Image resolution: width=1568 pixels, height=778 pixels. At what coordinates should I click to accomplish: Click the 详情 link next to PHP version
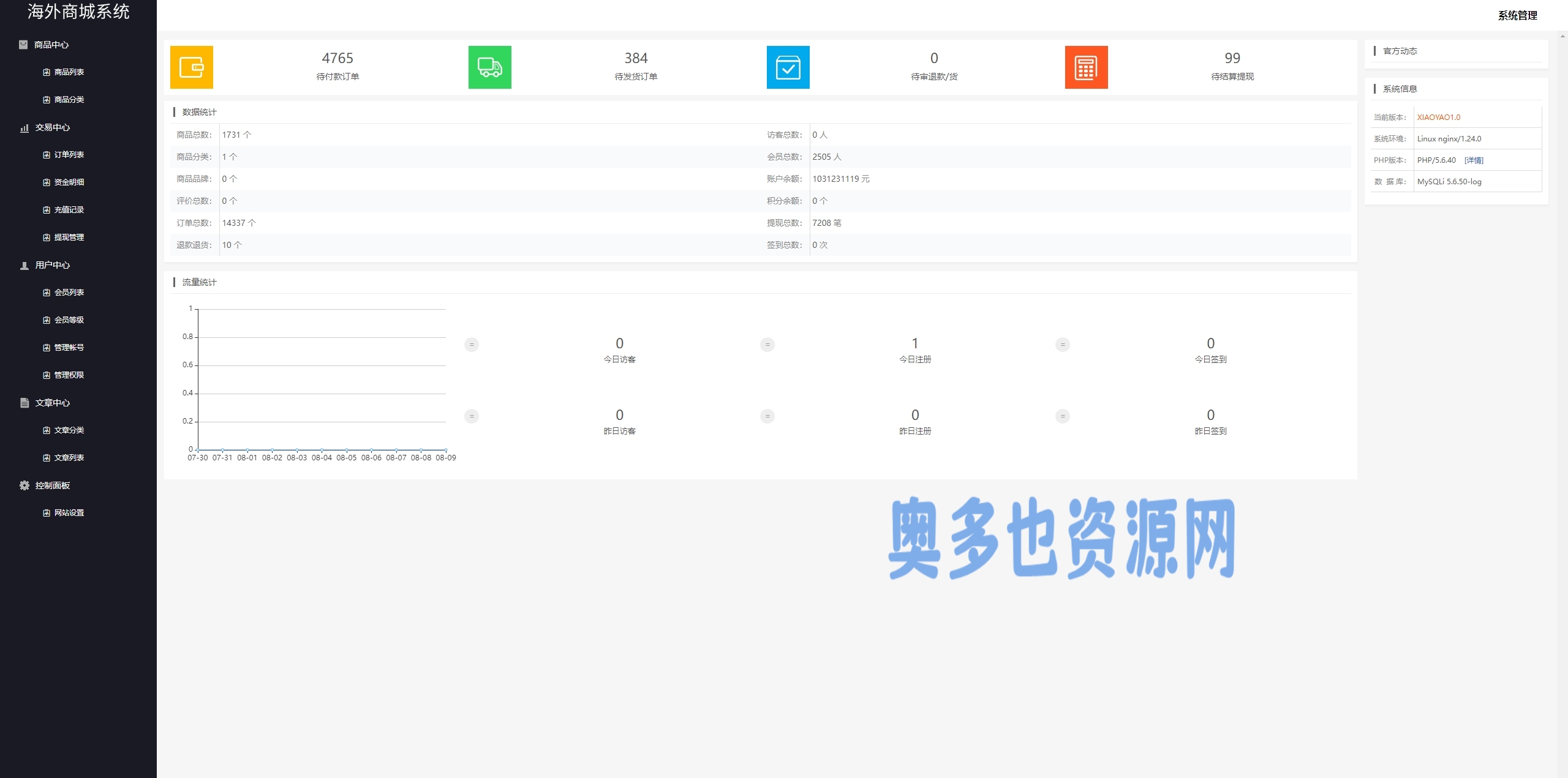click(1474, 160)
